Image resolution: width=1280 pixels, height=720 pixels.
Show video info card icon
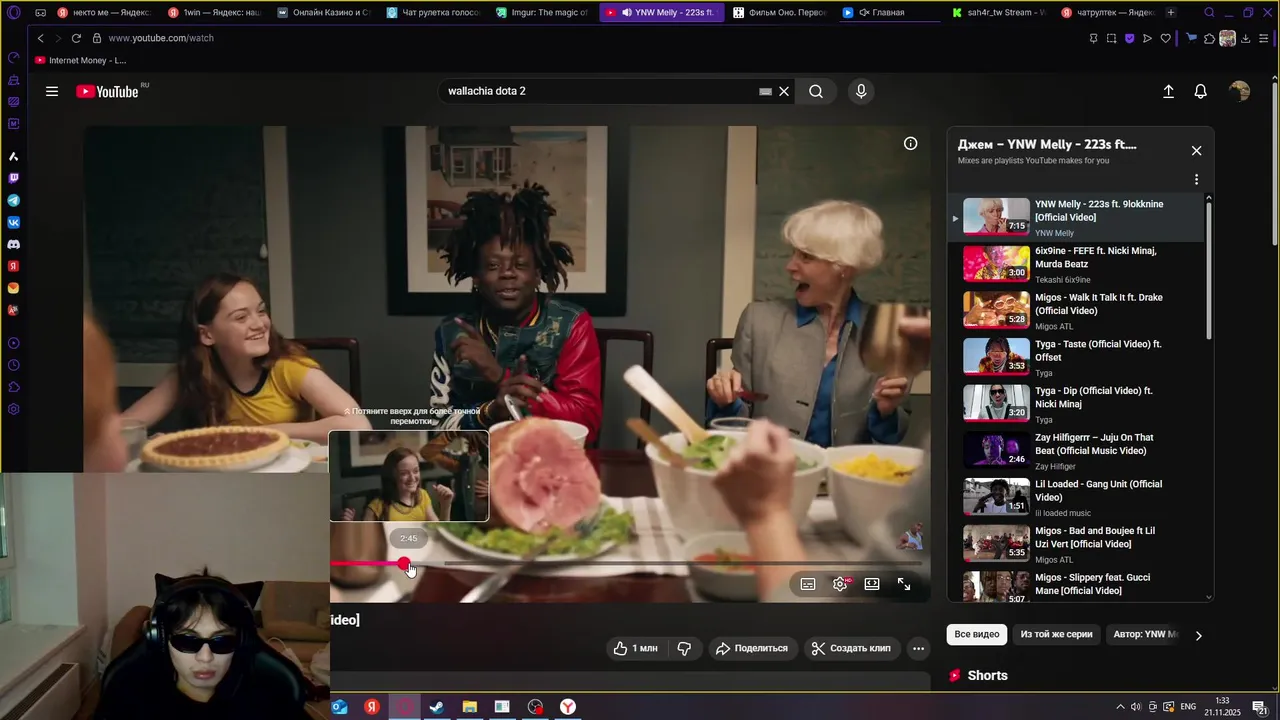pyautogui.click(x=910, y=143)
